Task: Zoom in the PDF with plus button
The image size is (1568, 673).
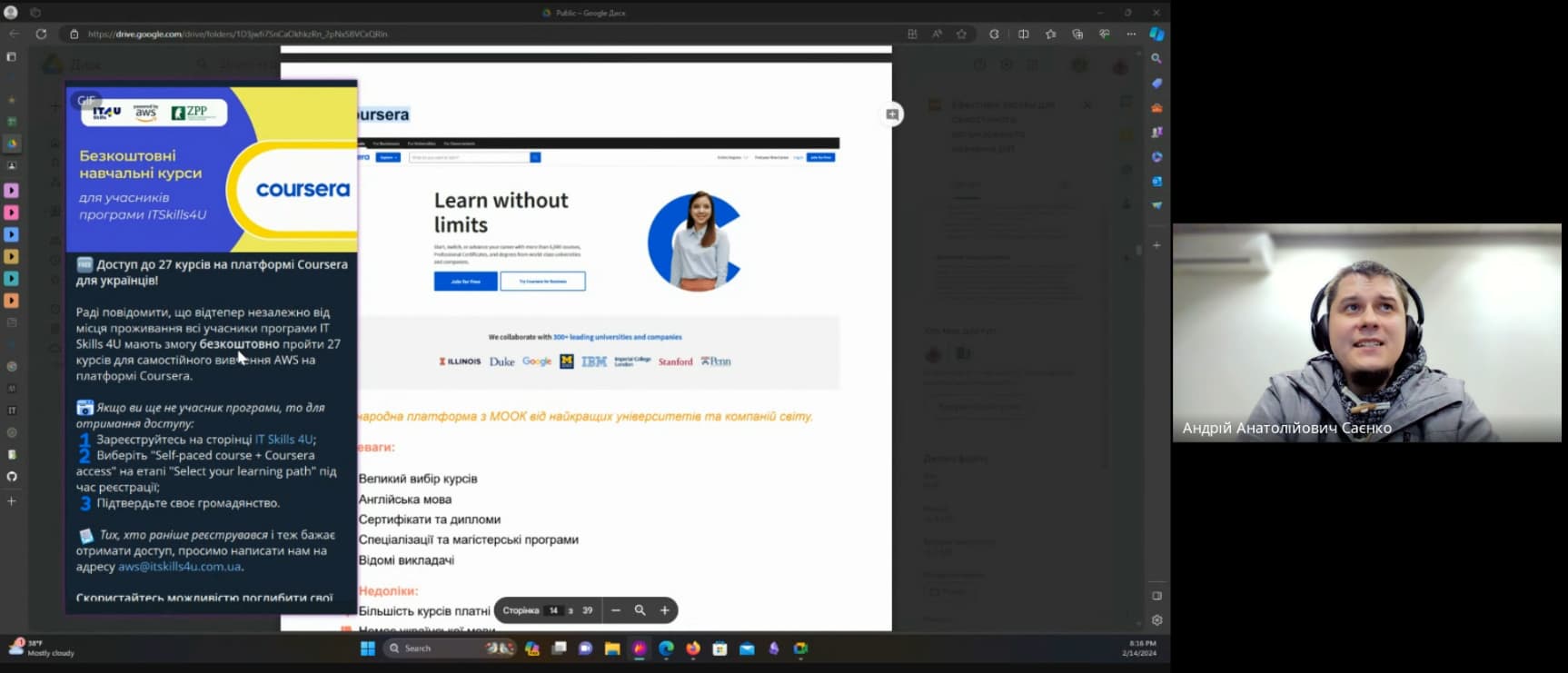Action: 664,610
